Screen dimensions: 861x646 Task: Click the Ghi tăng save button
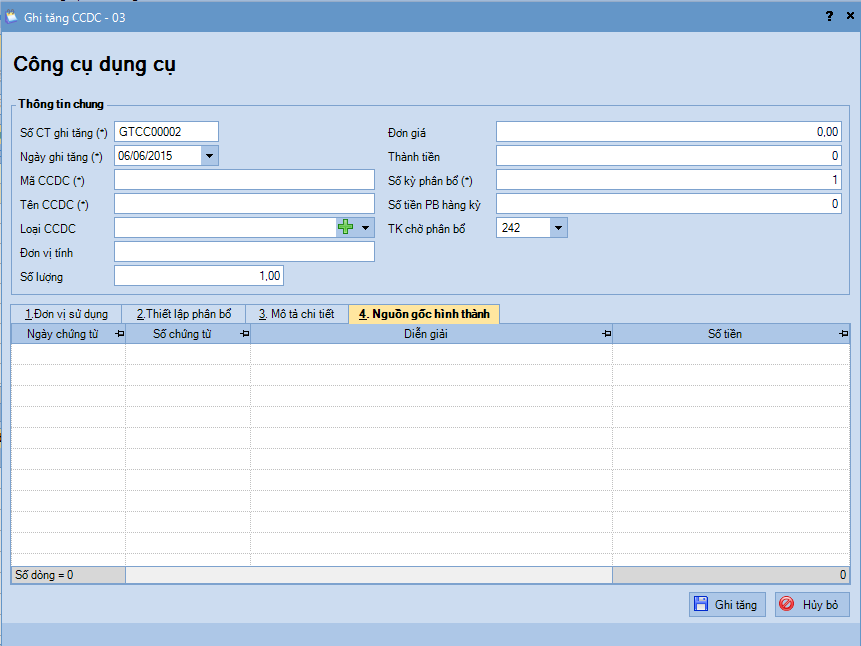[x=727, y=604]
